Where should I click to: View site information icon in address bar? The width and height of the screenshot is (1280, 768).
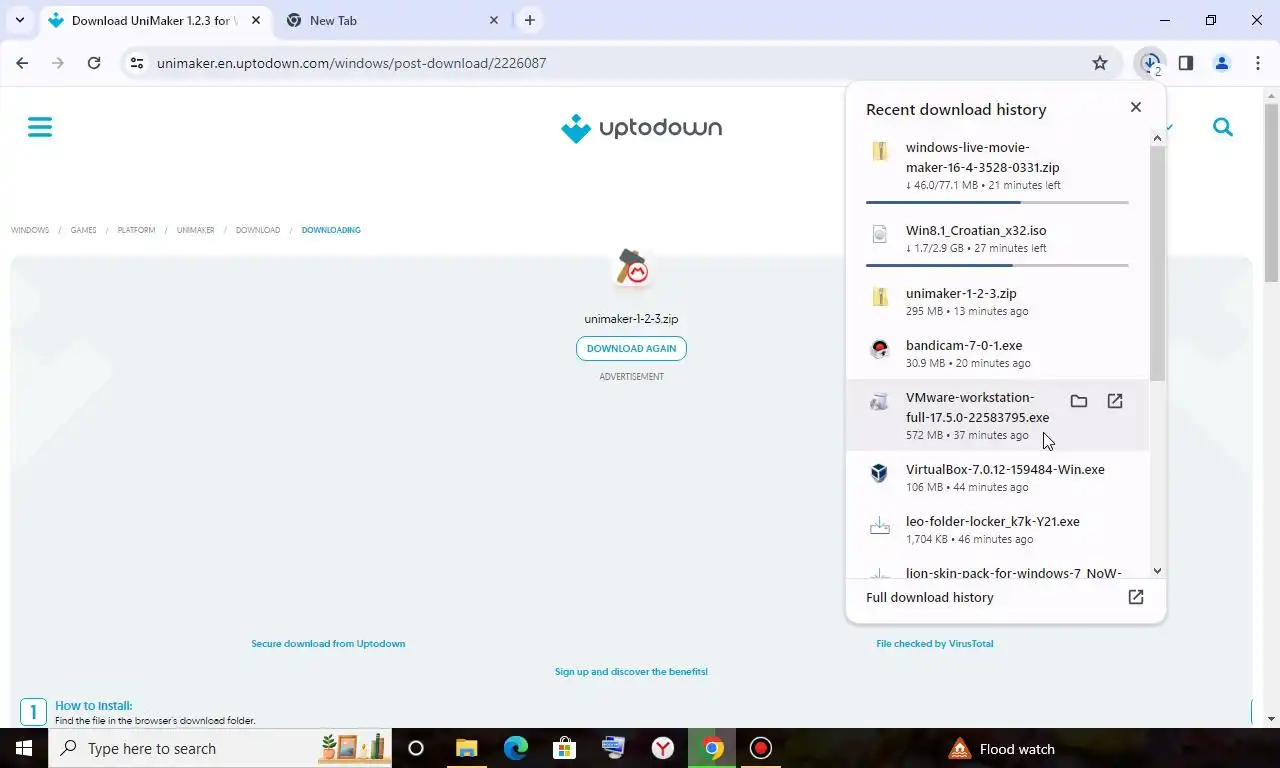(x=137, y=63)
